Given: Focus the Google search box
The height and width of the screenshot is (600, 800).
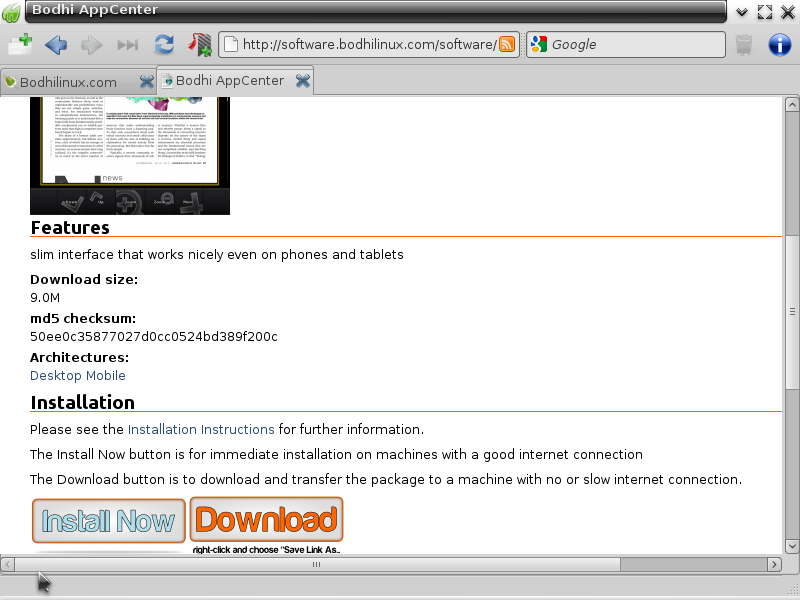Looking at the screenshot, I should 626,44.
